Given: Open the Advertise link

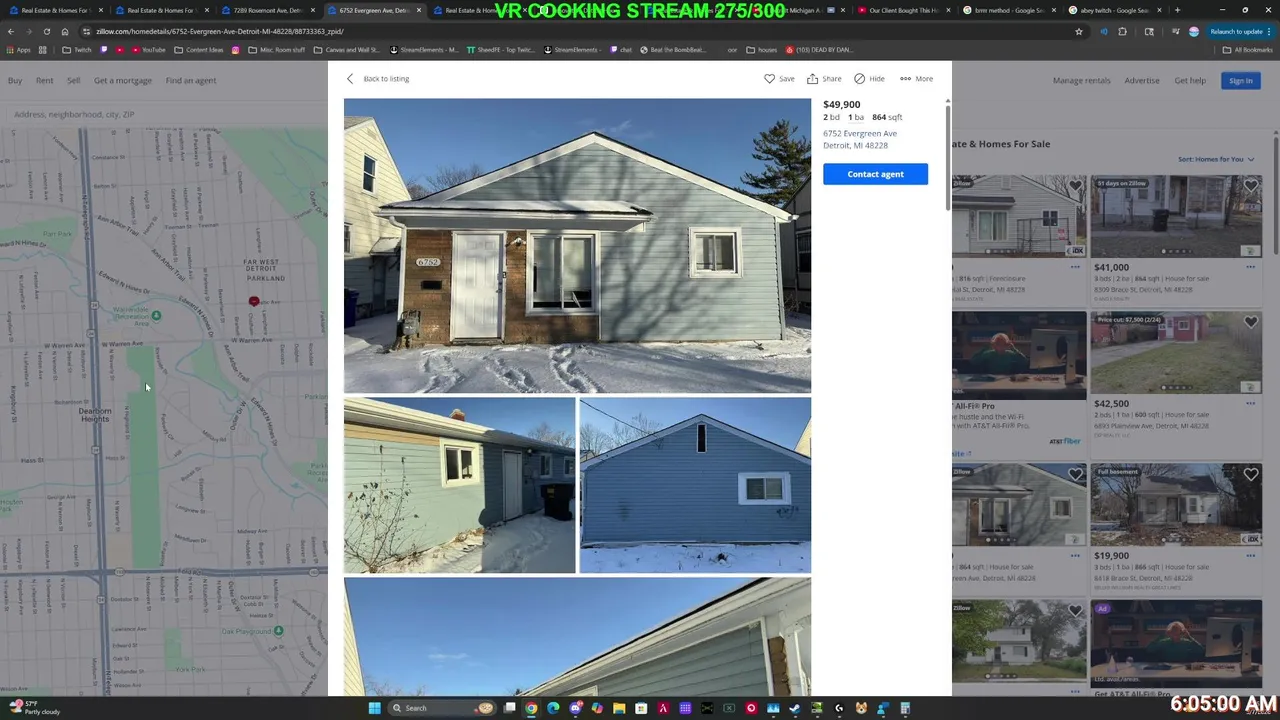Looking at the screenshot, I should [1142, 80].
